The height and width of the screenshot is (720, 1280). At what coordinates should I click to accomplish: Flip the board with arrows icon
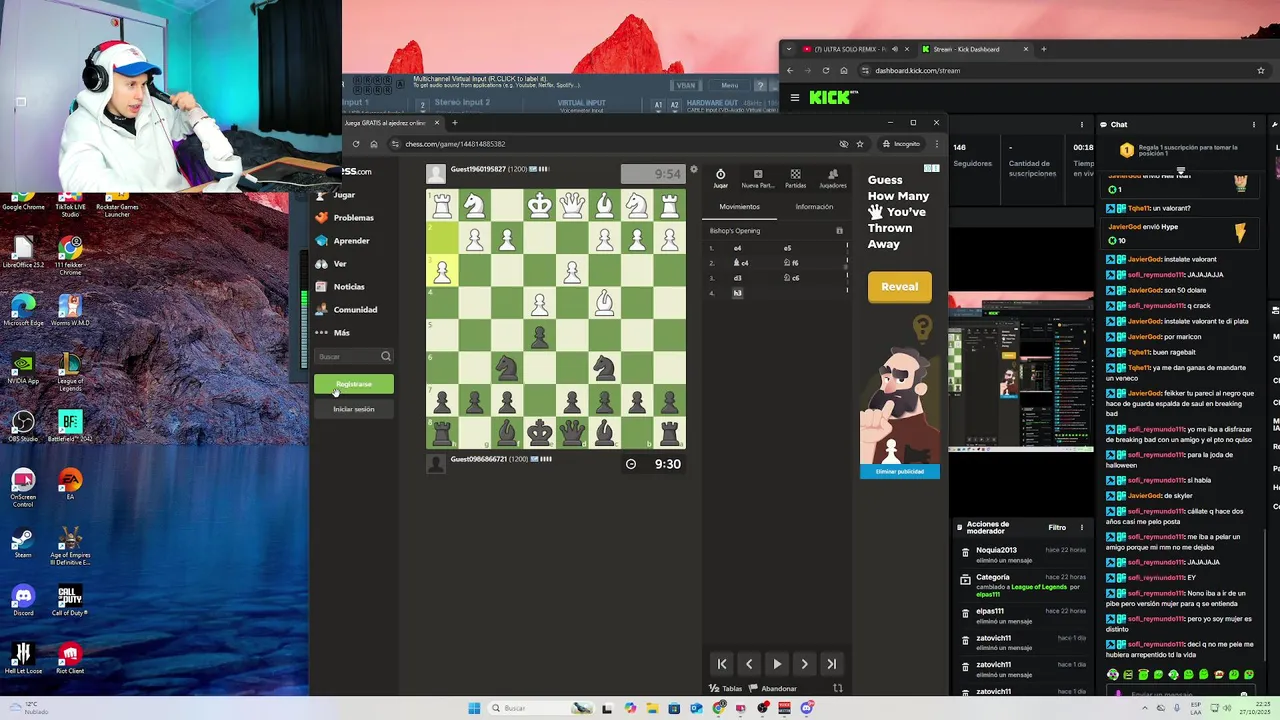coord(838,688)
